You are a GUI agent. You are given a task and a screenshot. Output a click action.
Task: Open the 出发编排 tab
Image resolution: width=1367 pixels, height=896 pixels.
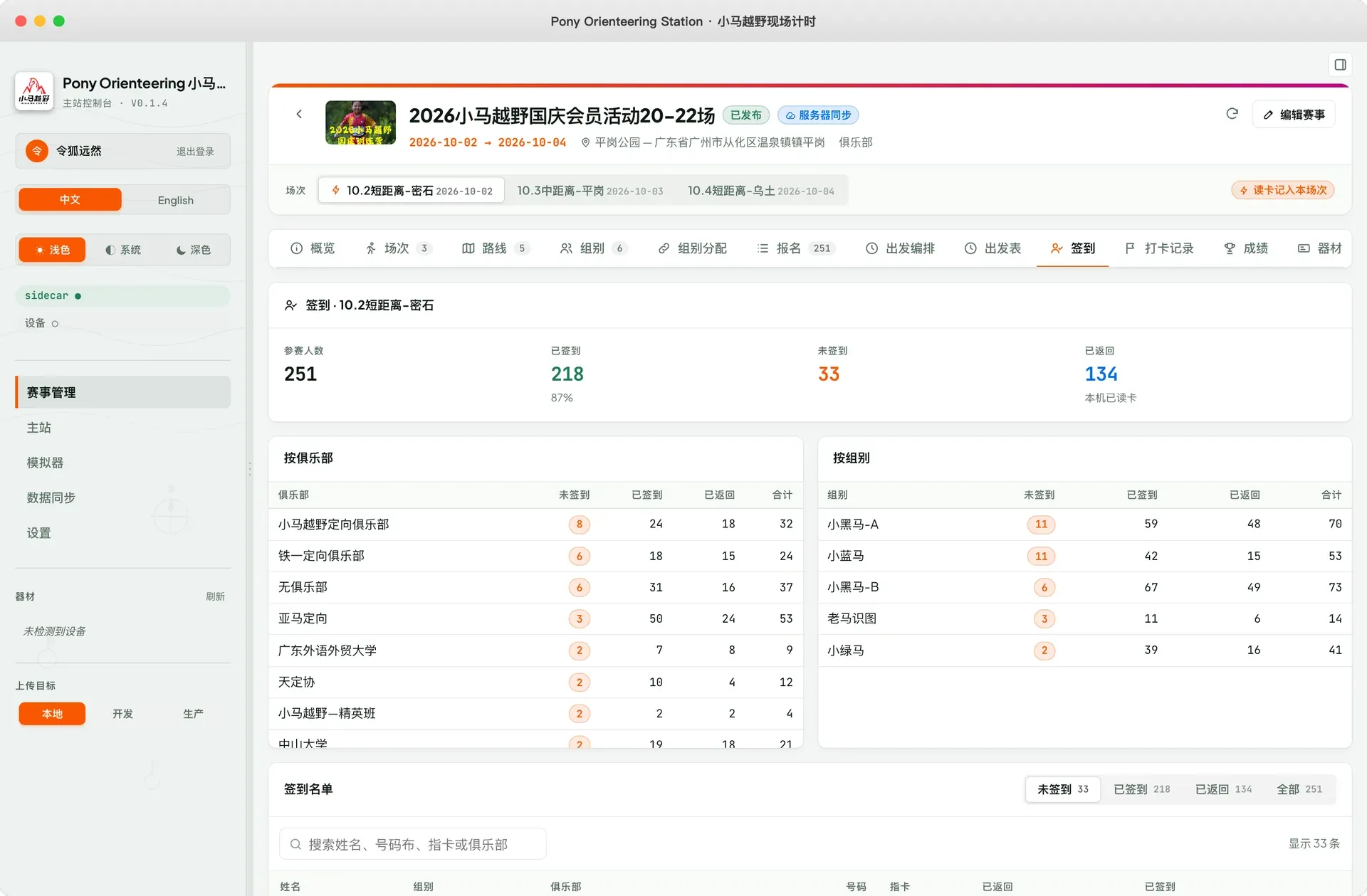[900, 248]
